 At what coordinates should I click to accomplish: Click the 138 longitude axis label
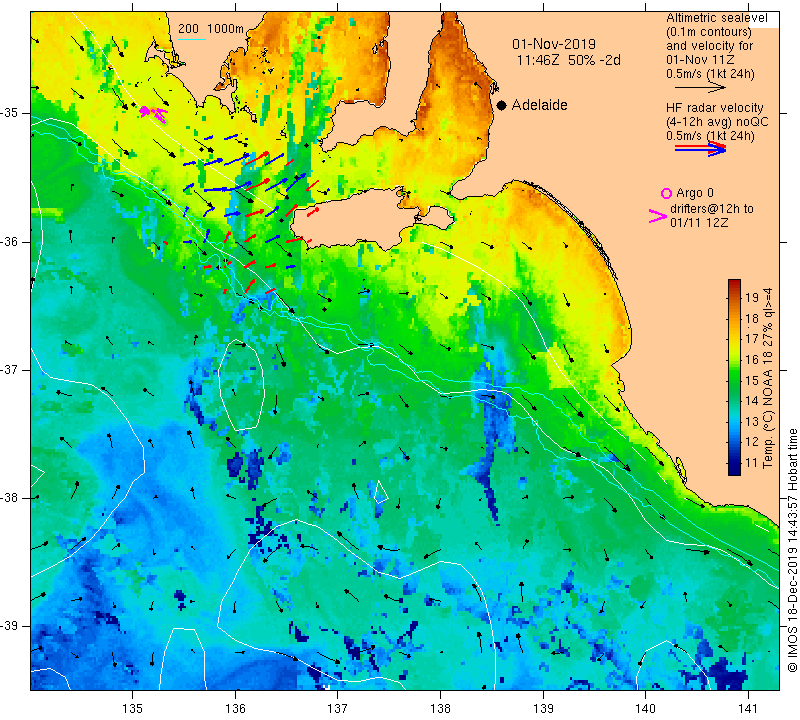tap(440, 708)
